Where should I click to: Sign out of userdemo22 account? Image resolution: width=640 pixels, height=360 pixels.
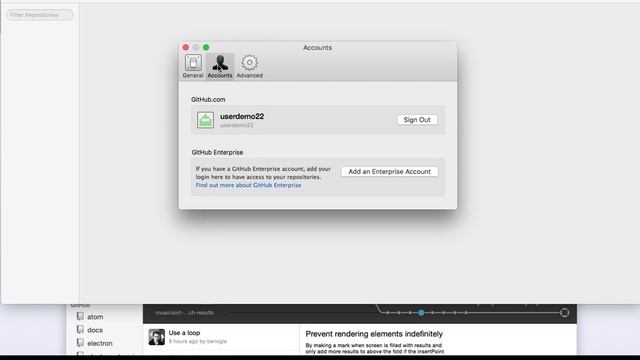(x=417, y=120)
